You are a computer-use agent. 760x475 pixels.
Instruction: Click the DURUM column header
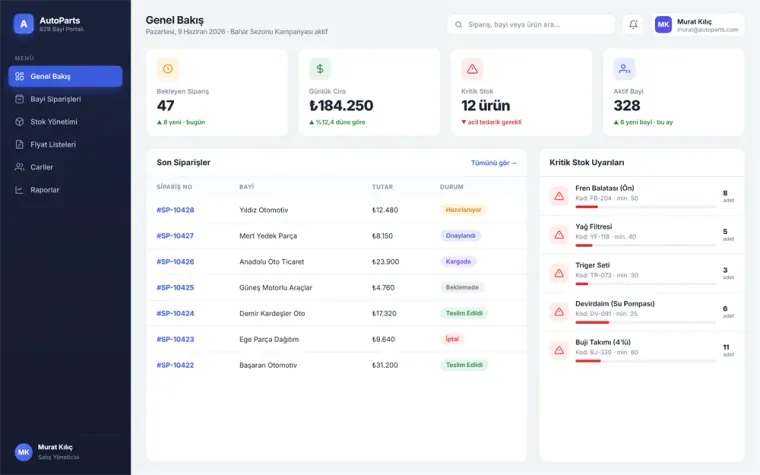coord(452,187)
